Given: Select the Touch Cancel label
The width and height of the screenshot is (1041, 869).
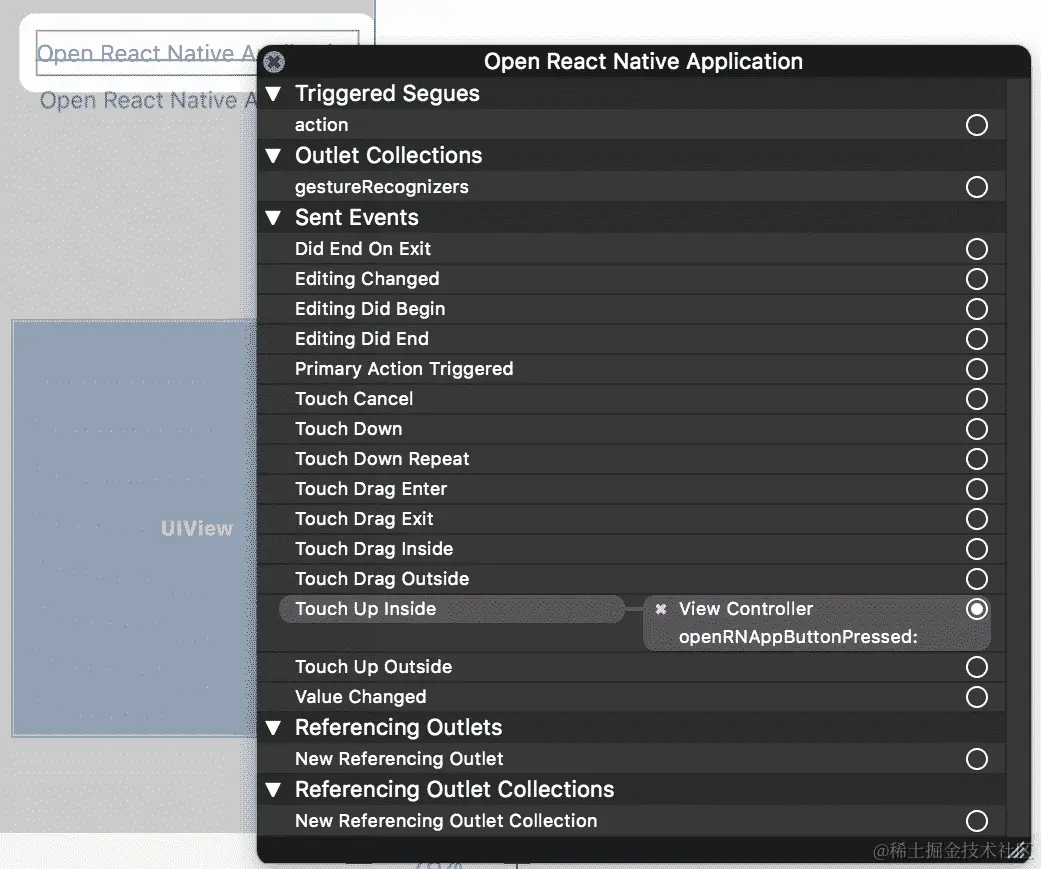Looking at the screenshot, I should 354,399.
